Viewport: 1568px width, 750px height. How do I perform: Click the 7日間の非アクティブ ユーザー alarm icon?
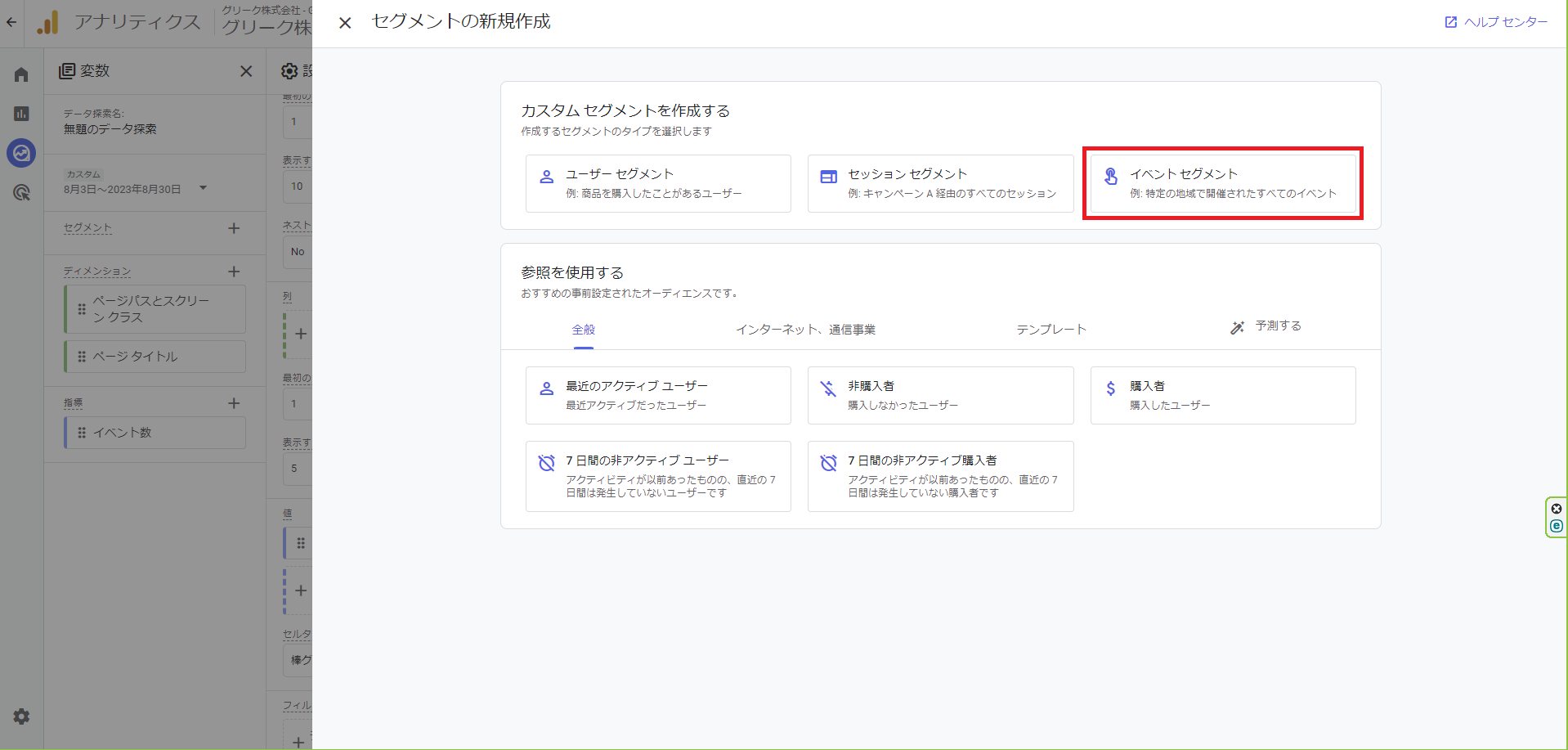(546, 463)
